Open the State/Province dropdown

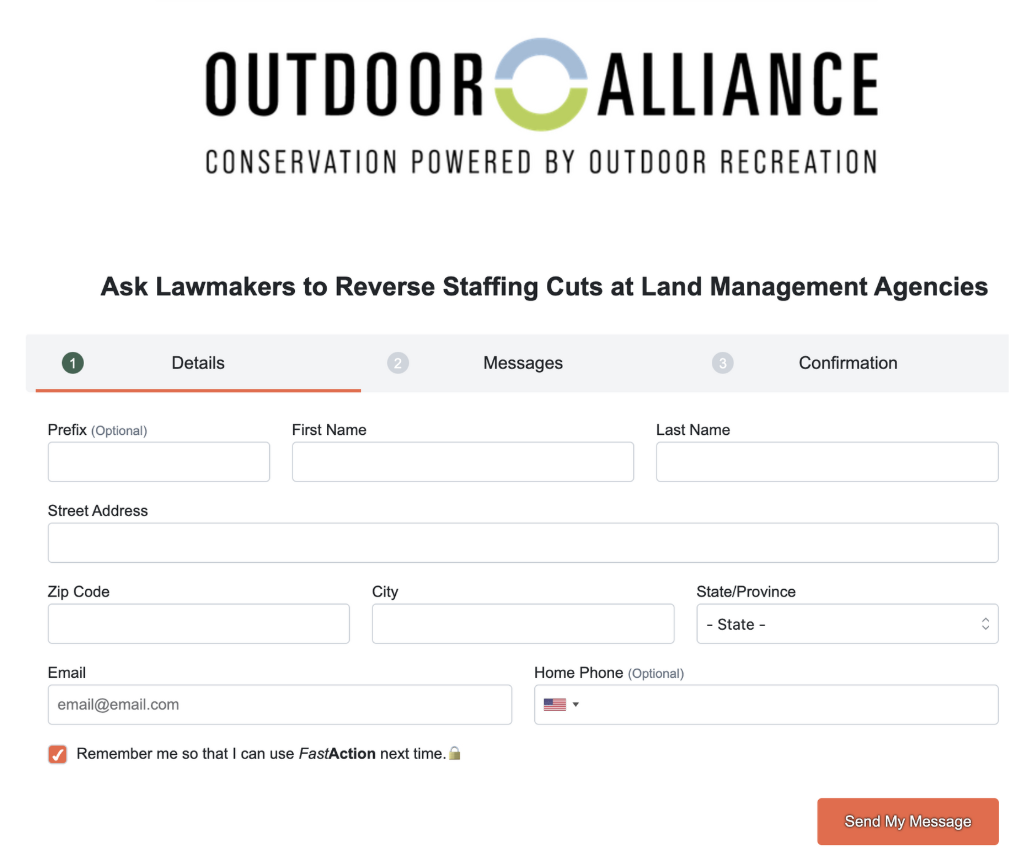click(x=847, y=624)
